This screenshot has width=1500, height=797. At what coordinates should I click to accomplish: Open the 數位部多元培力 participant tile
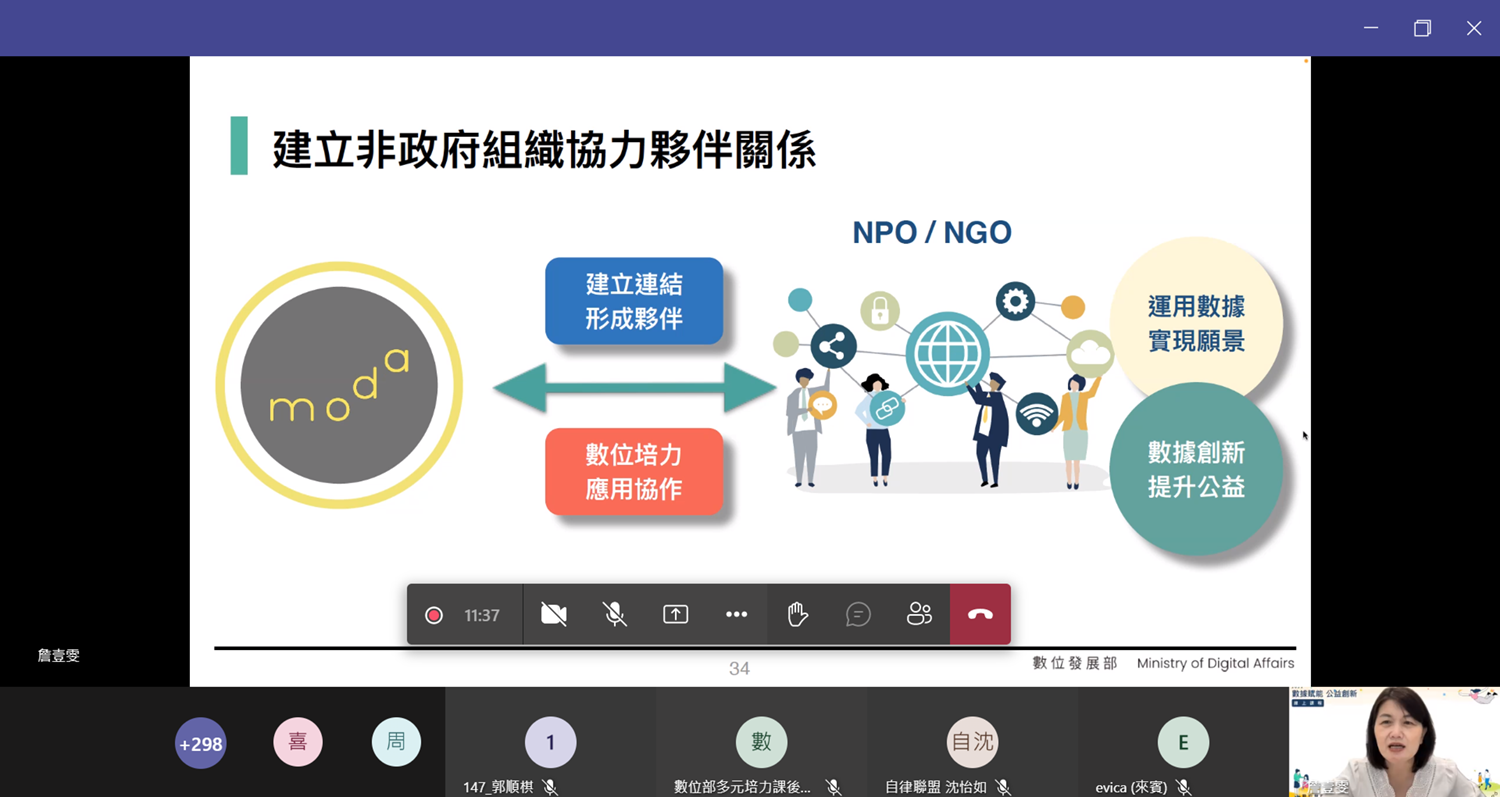(761, 743)
